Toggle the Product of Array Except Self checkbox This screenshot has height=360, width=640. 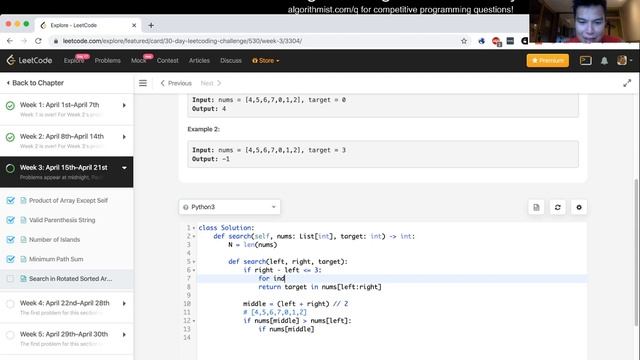point(10,200)
